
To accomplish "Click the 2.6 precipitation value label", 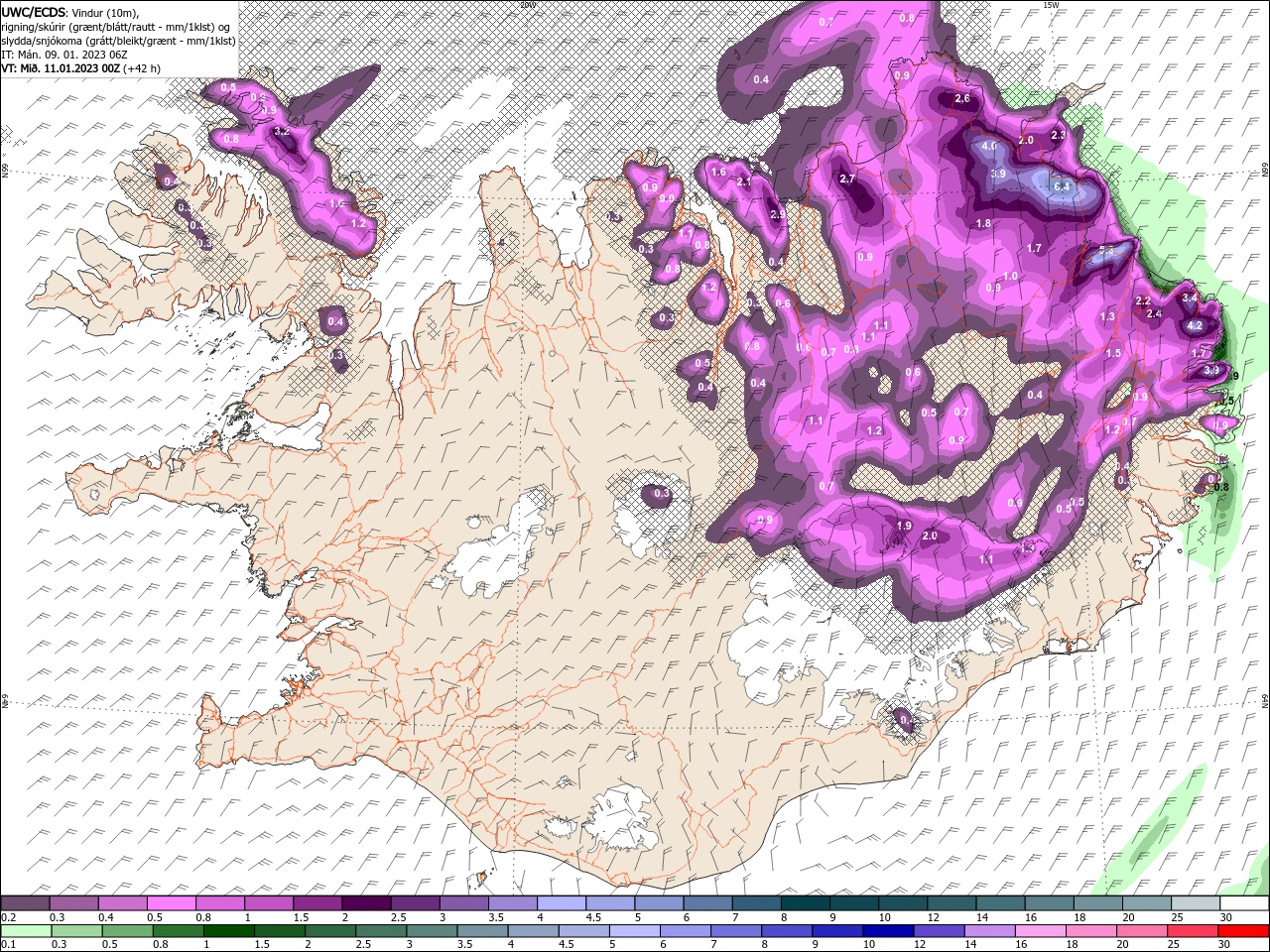I will point(961,98).
